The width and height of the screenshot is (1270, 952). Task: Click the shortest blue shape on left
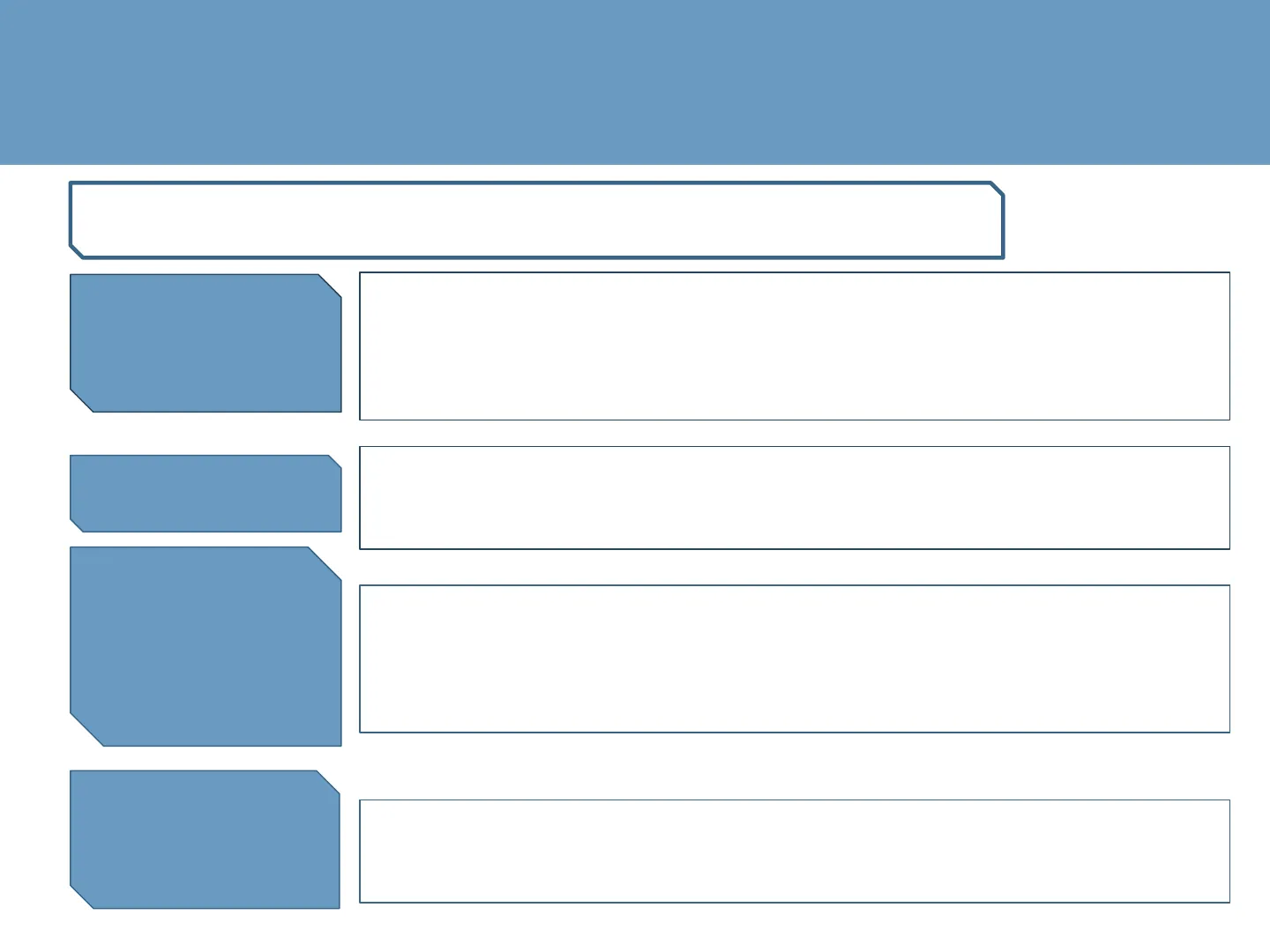[205, 494]
